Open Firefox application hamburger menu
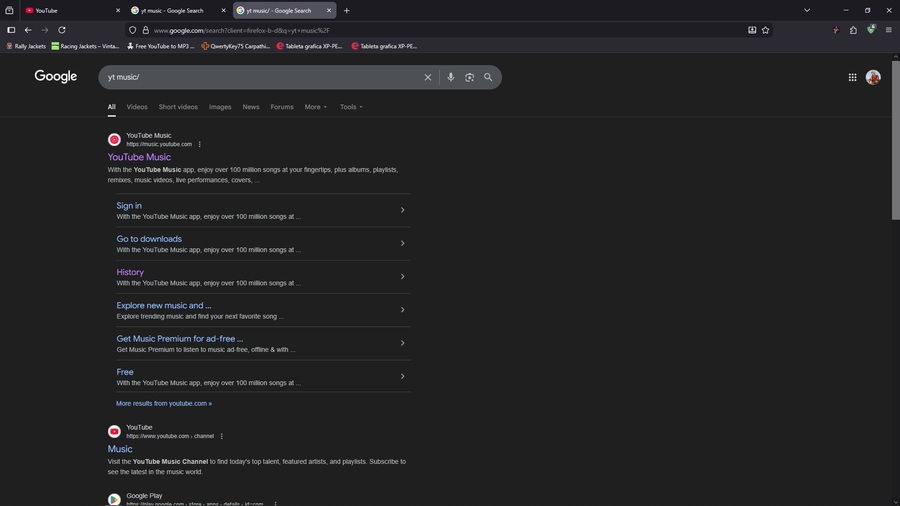 tap(889, 30)
